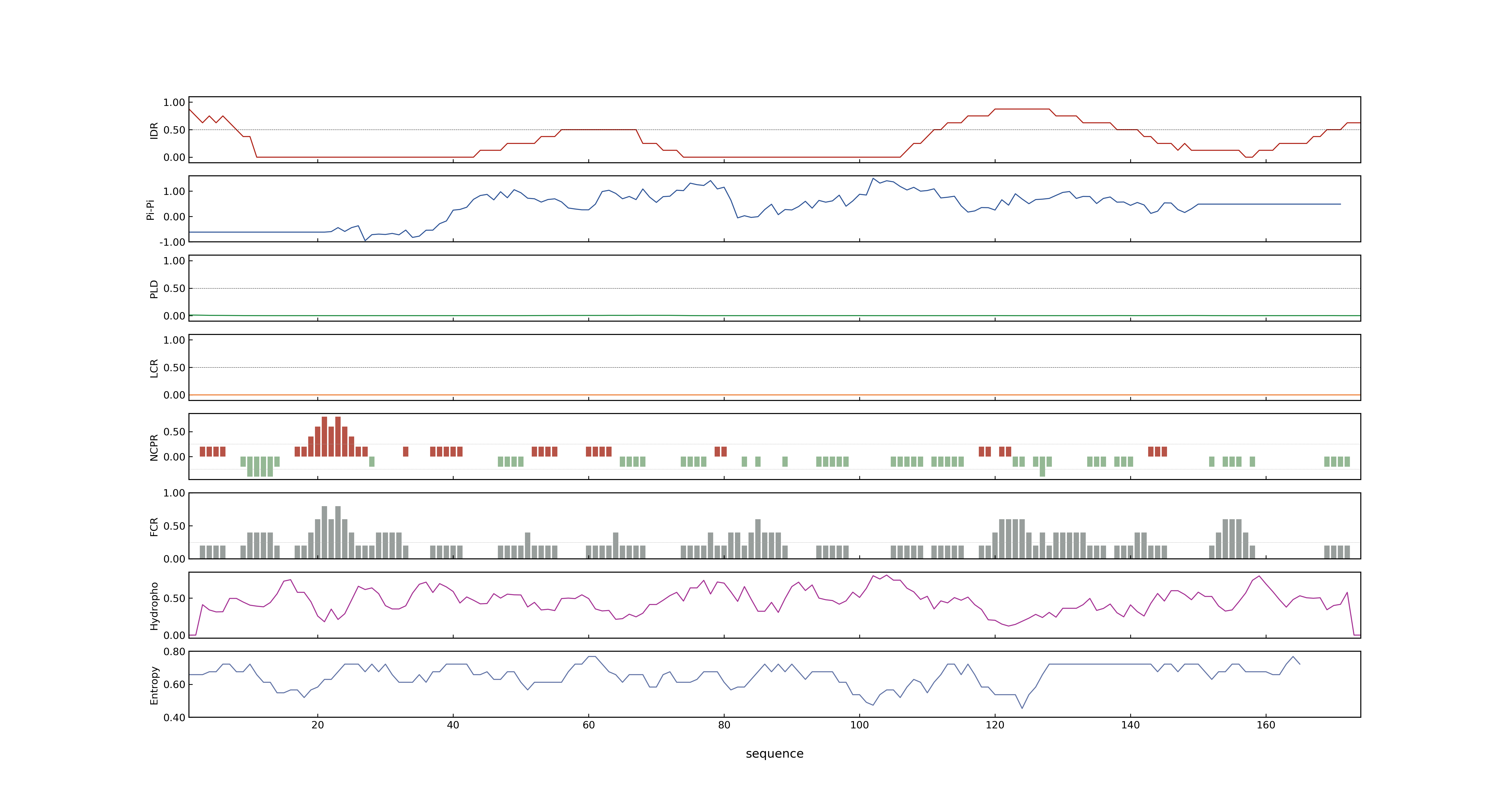
Task: Click the tallest red NCPR bar cluster near 20
Action: coord(331,436)
